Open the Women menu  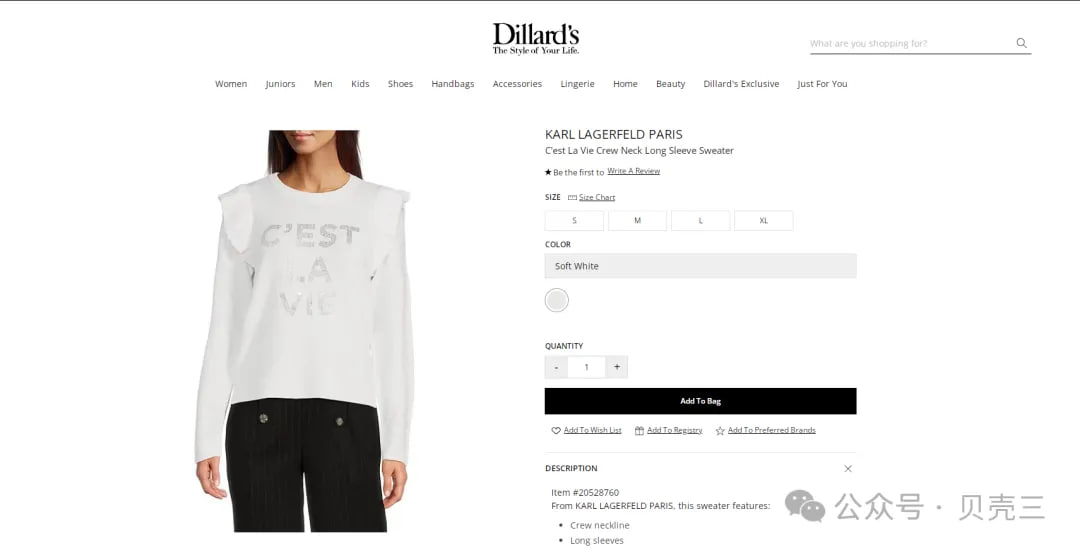pos(231,84)
